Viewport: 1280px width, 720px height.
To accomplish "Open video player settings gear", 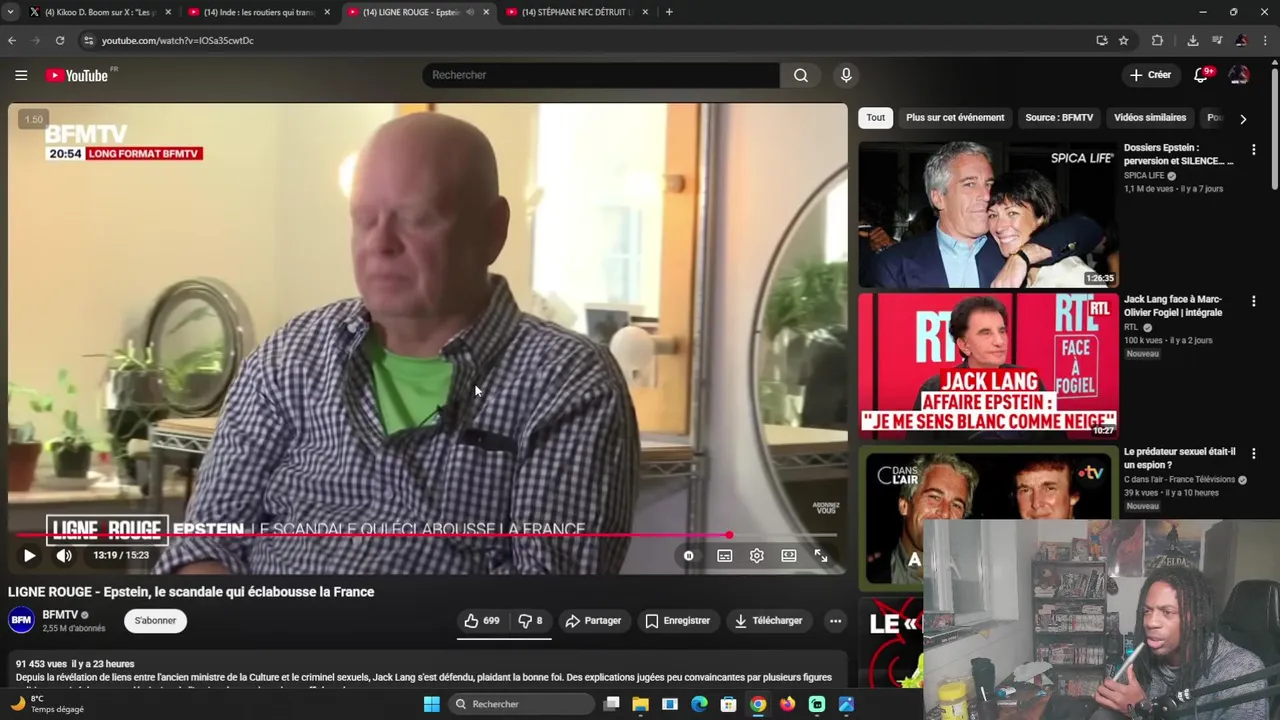I will point(757,556).
